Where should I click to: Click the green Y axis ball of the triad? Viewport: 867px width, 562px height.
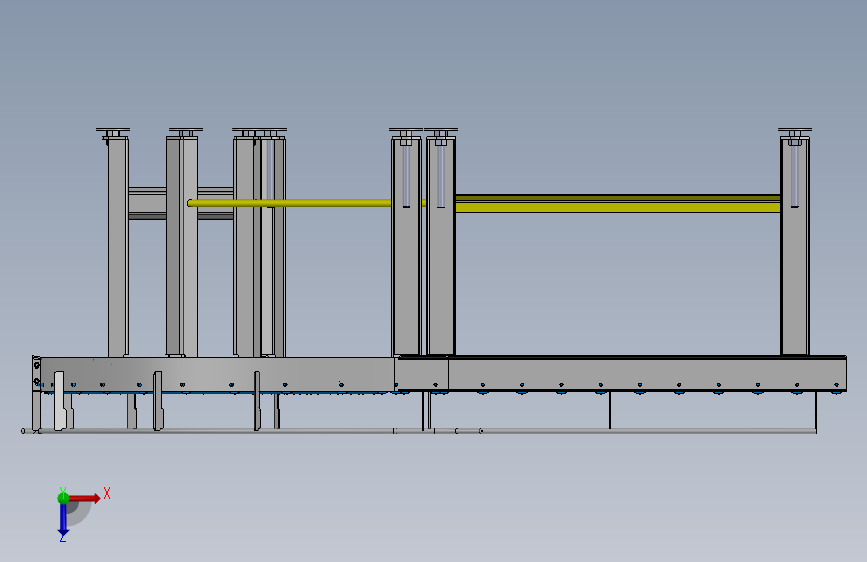[63, 498]
